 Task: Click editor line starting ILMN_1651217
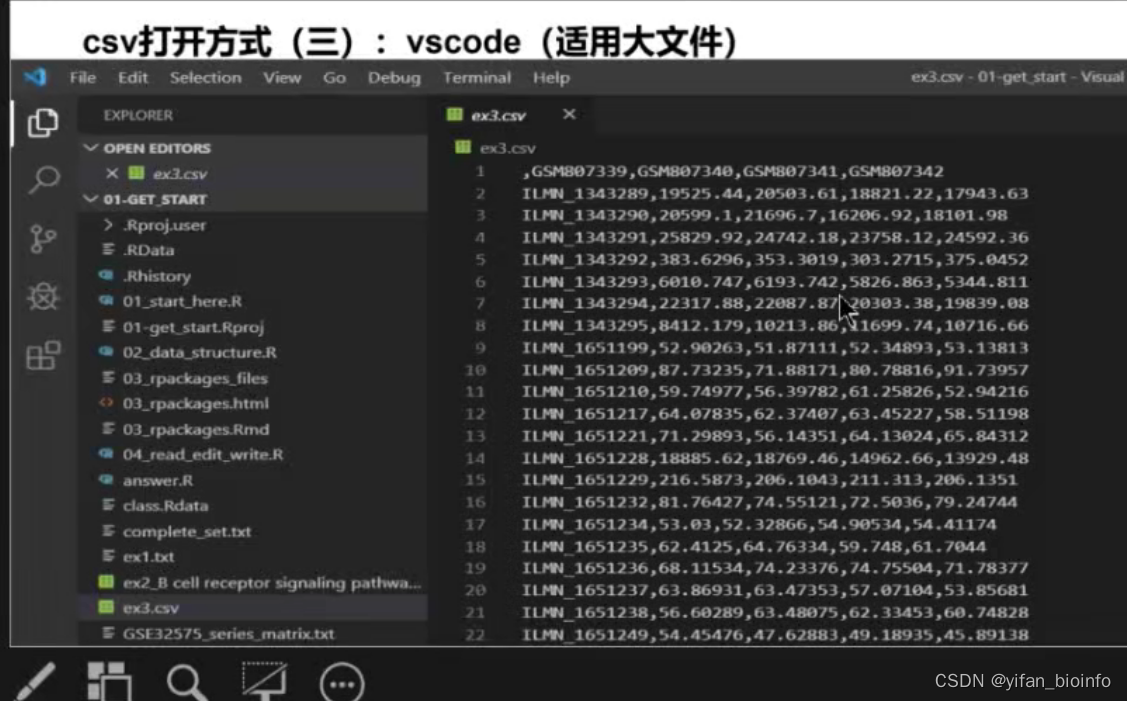tap(775, 414)
